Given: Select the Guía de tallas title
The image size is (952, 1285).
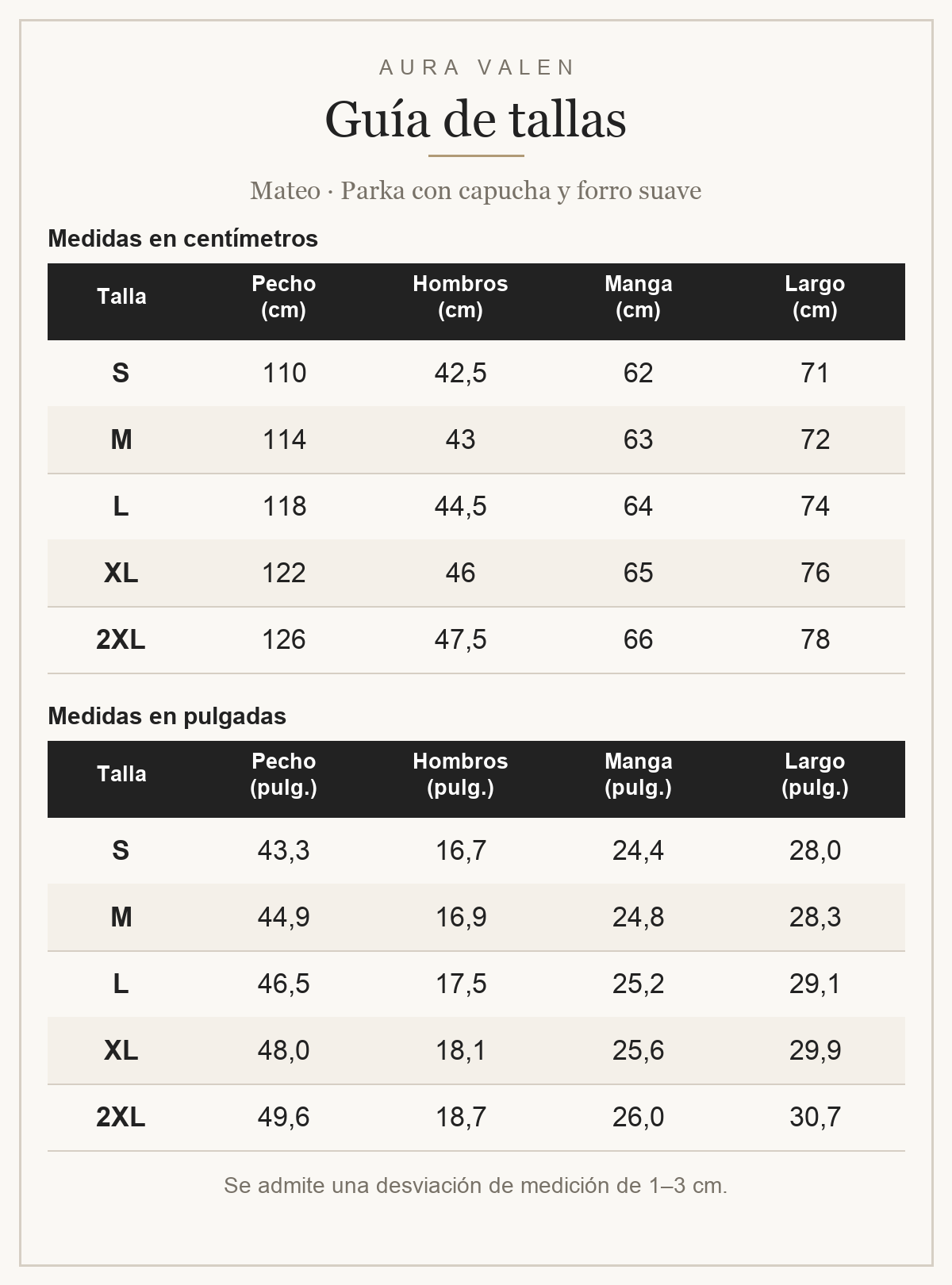Looking at the screenshot, I should [x=476, y=120].
